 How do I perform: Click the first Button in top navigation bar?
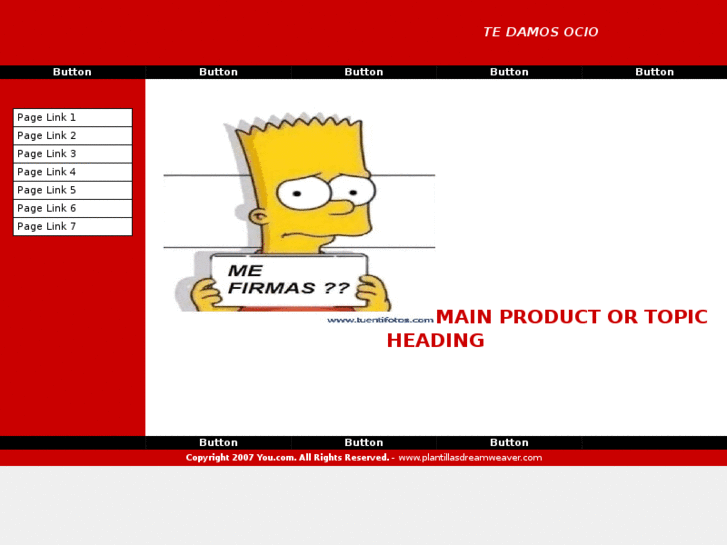pos(72,72)
